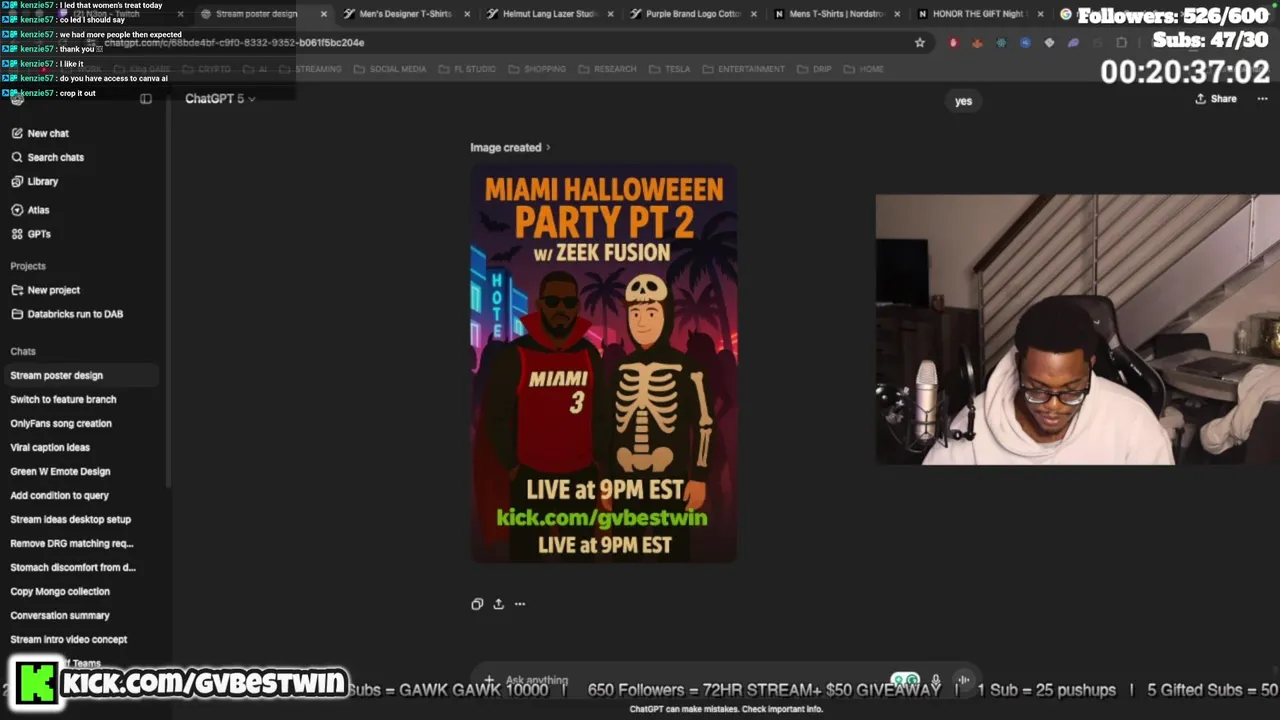
Task: Click the Library icon in the sidebar
Action: pyautogui.click(x=17, y=181)
